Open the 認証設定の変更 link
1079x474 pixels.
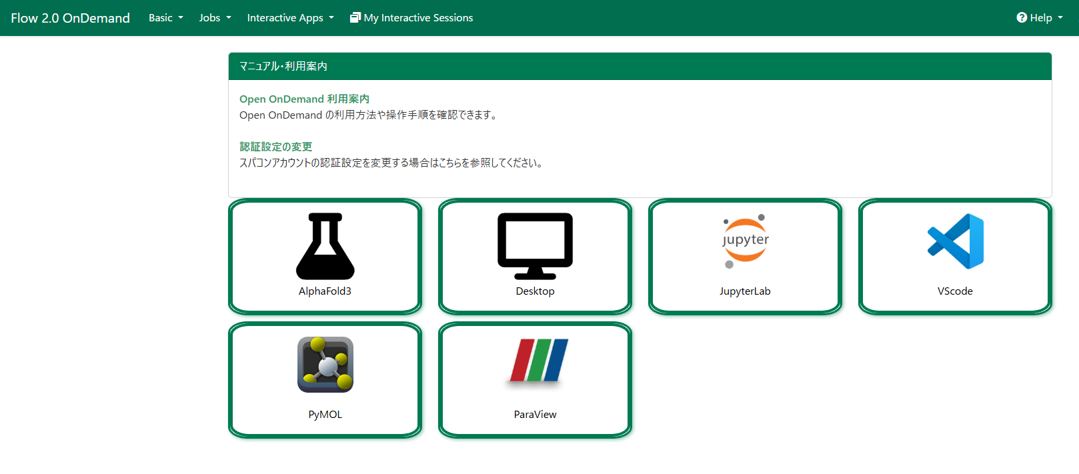coord(276,147)
